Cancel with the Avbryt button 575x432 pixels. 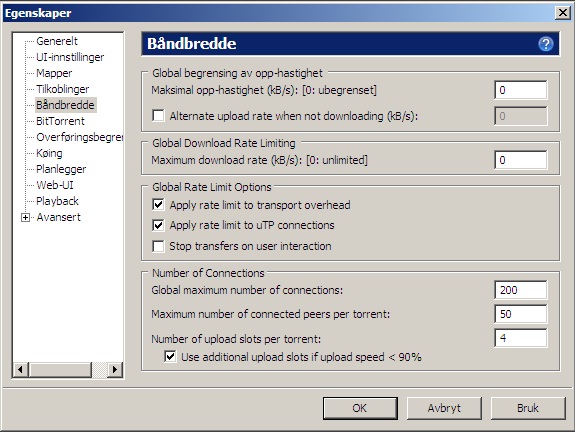[x=444, y=408]
